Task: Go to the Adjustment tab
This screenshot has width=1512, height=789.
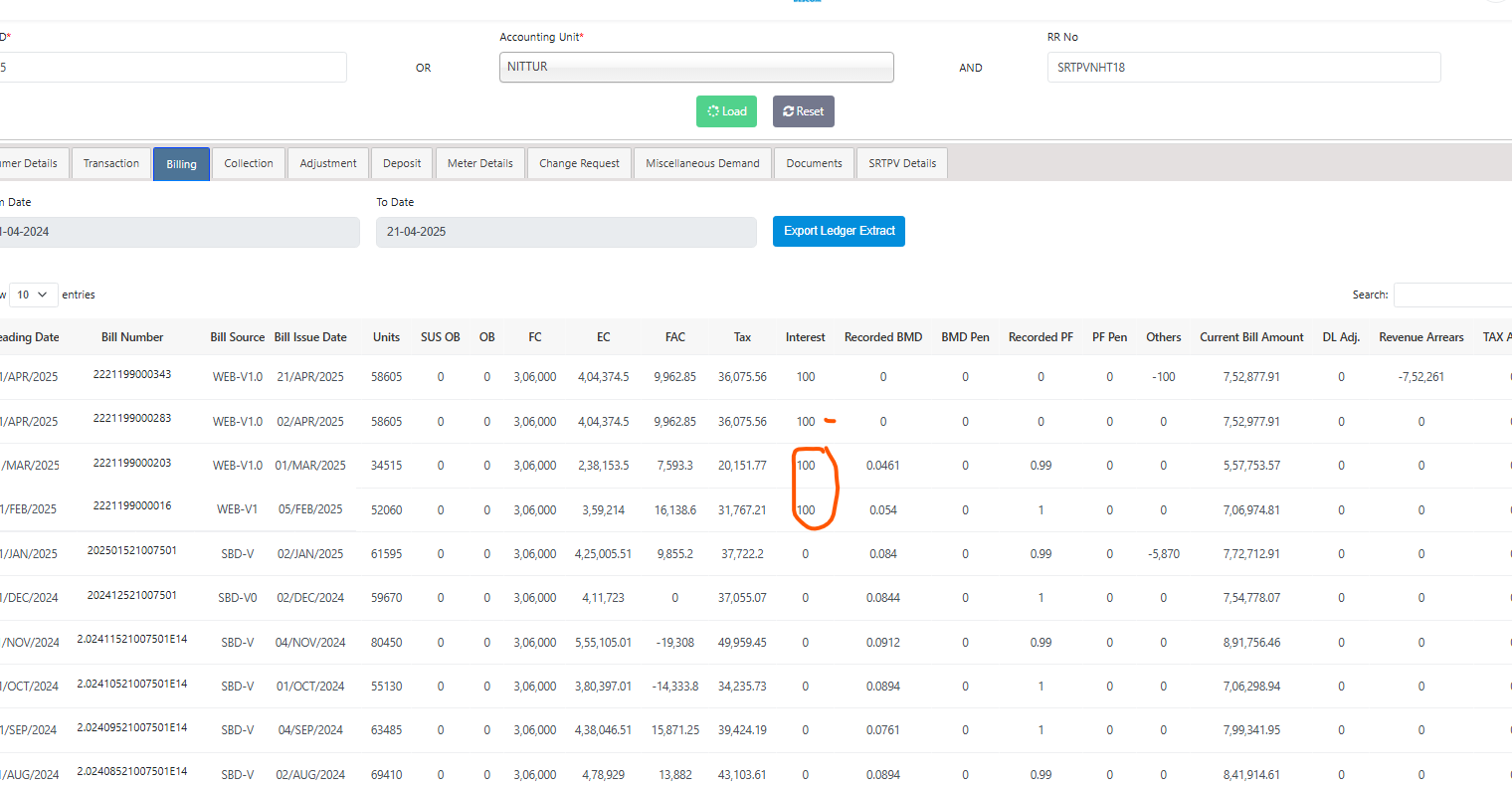Action: (x=328, y=163)
